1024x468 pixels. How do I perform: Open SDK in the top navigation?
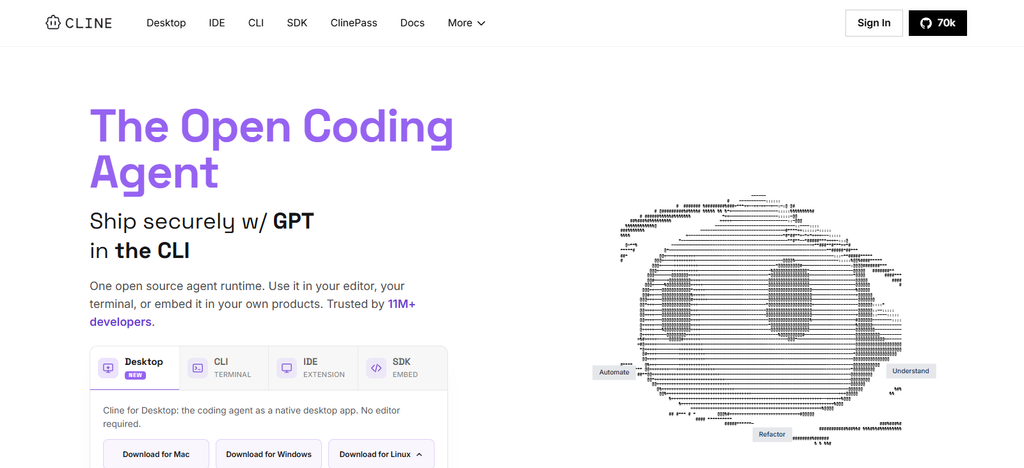click(x=297, y=23)
